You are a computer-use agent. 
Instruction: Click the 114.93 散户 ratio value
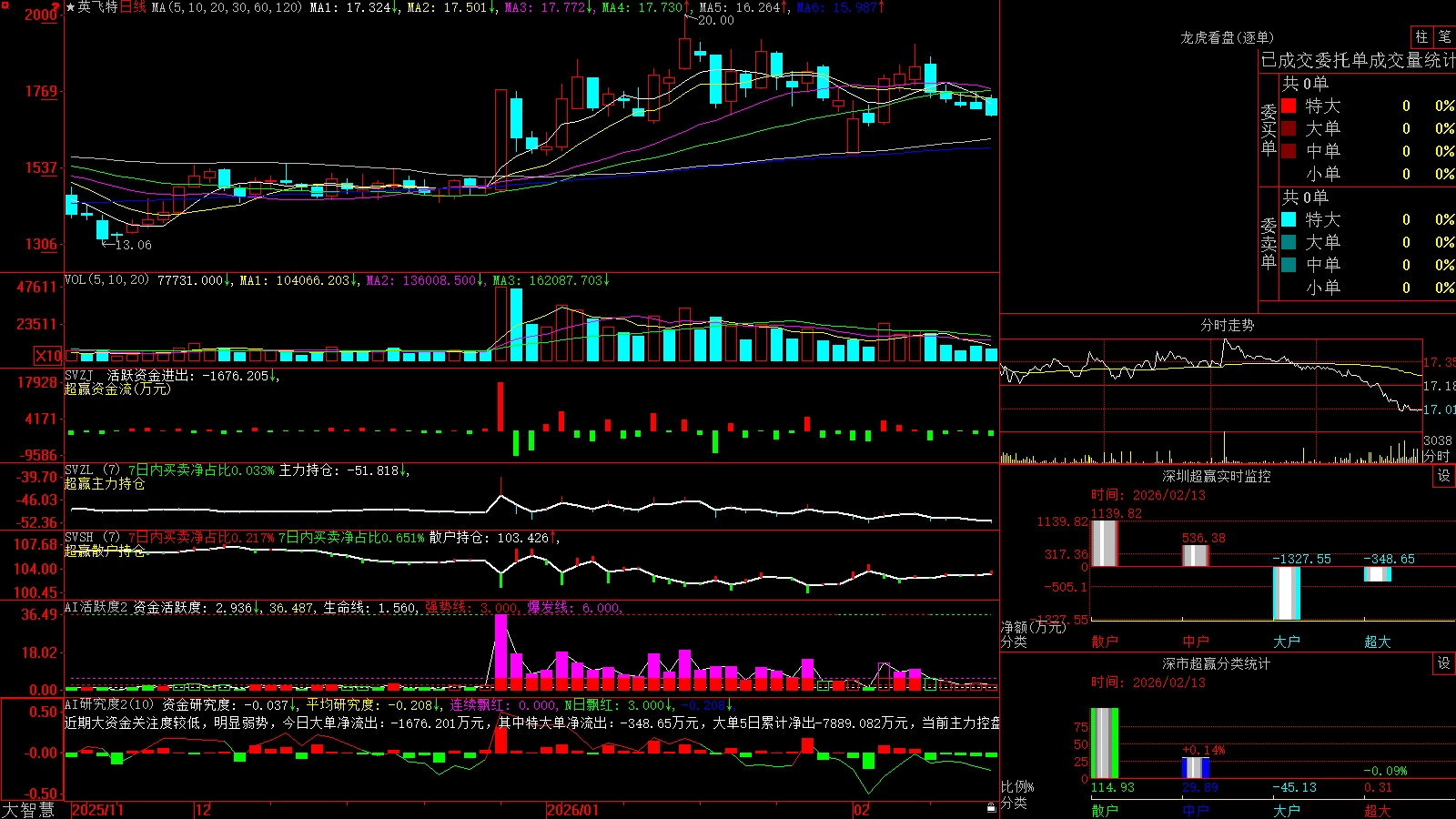point(1112,787)
